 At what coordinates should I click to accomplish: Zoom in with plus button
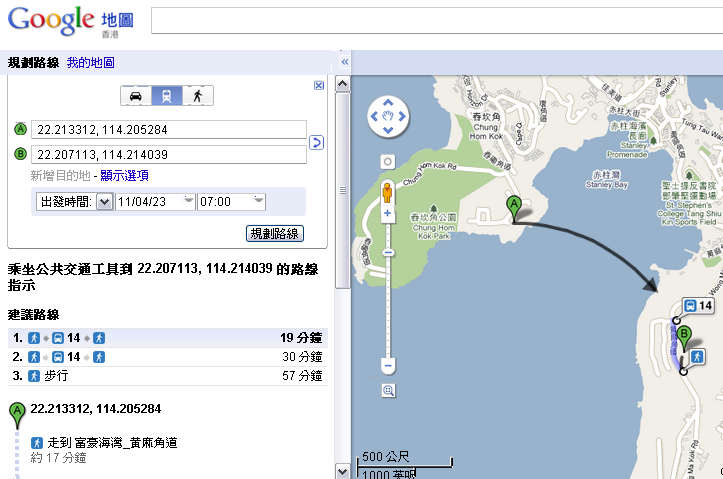click(x=388, y=213)
